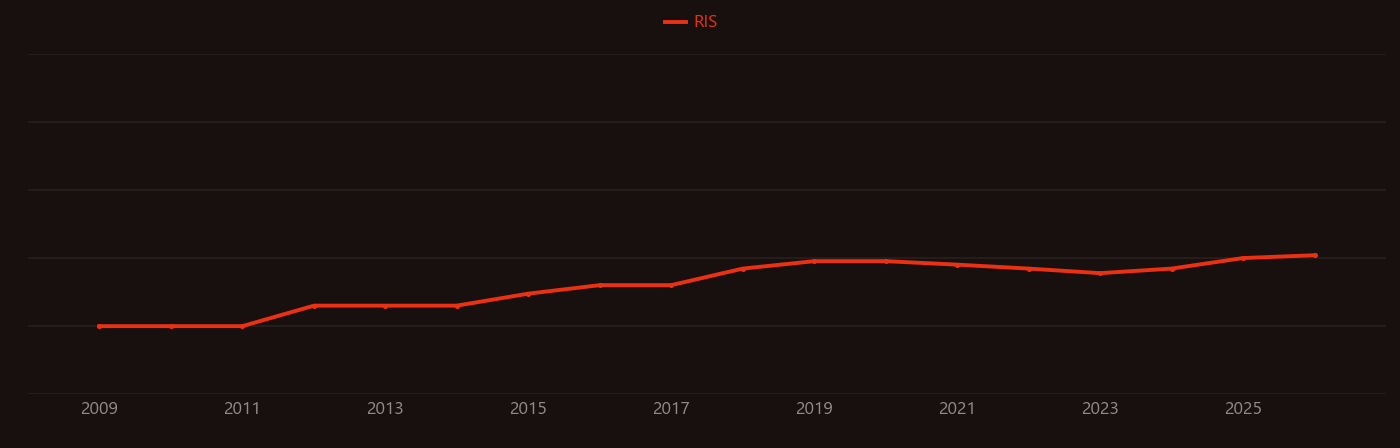Click the 2017 x-axis label
Viewport: 1400px width, 448px height.
[x=671, y=409]
